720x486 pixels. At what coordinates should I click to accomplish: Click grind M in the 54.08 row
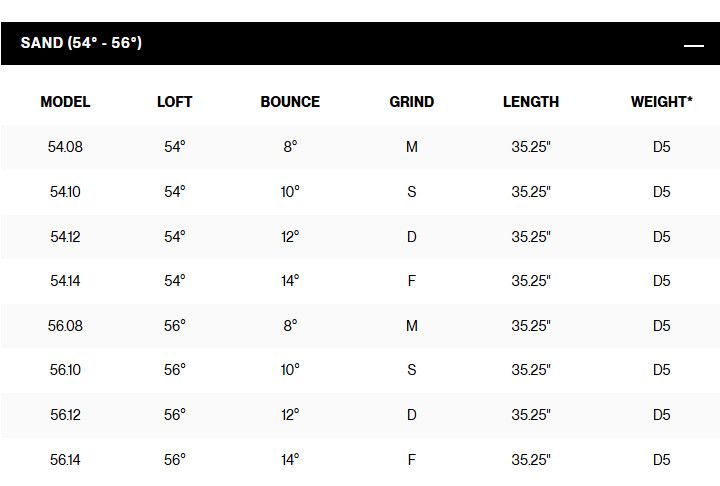click(x=411, y=147)
